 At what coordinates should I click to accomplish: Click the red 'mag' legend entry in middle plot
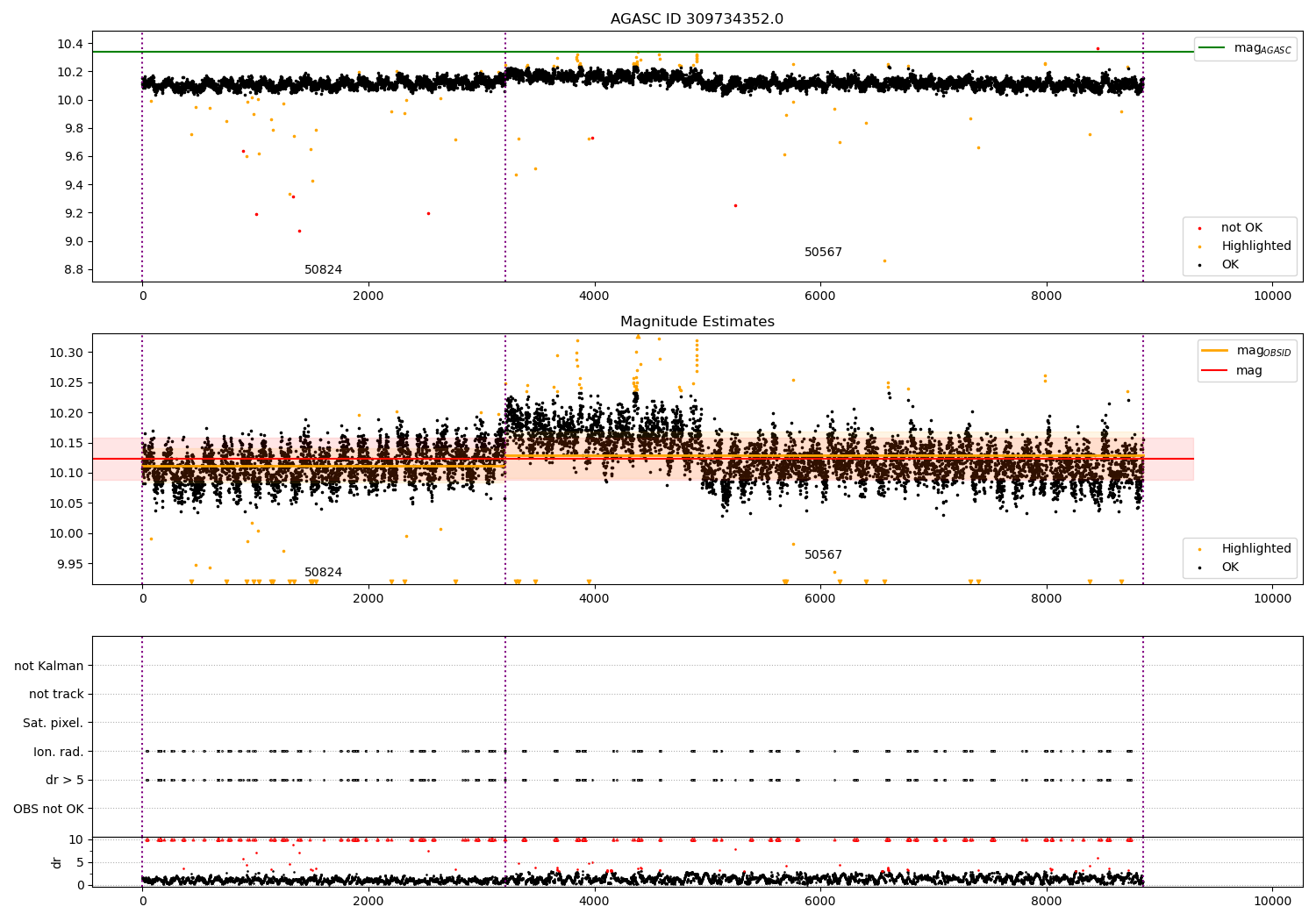click(x=1232, y=370)
